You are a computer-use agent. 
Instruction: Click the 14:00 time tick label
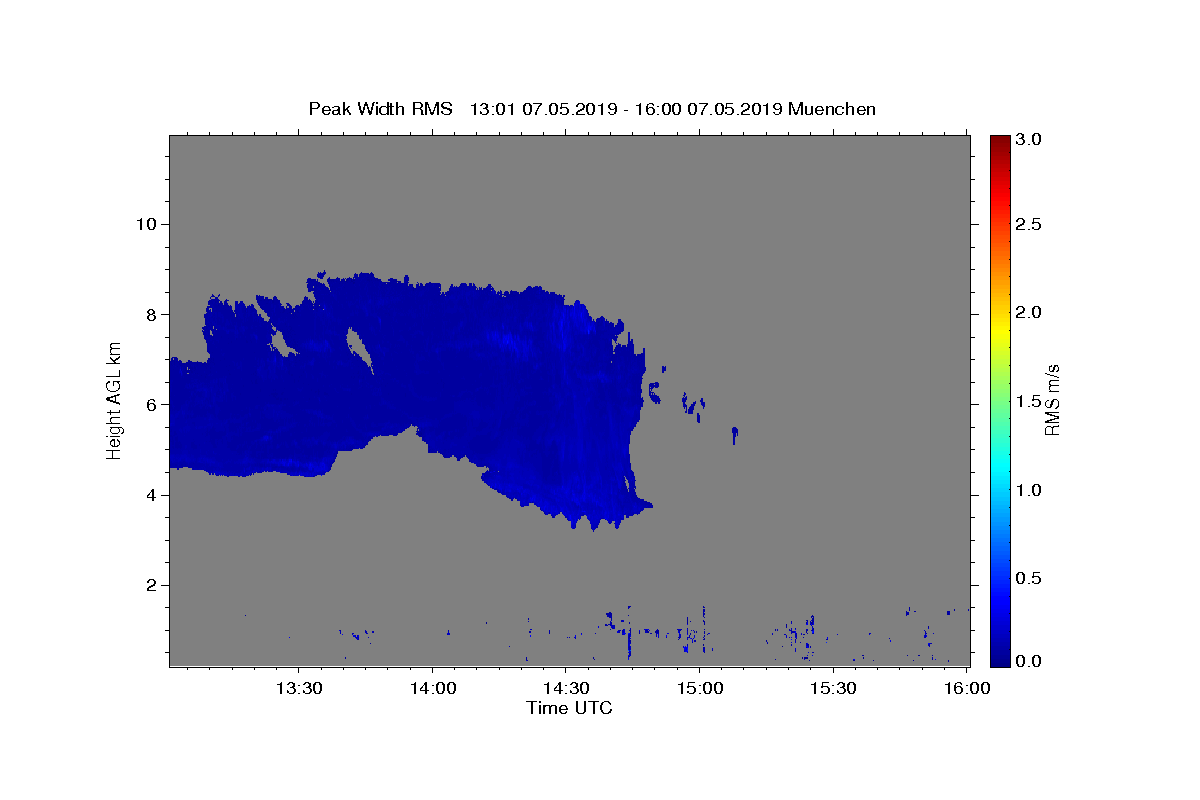pyautogui.click(x=432, y=689)
